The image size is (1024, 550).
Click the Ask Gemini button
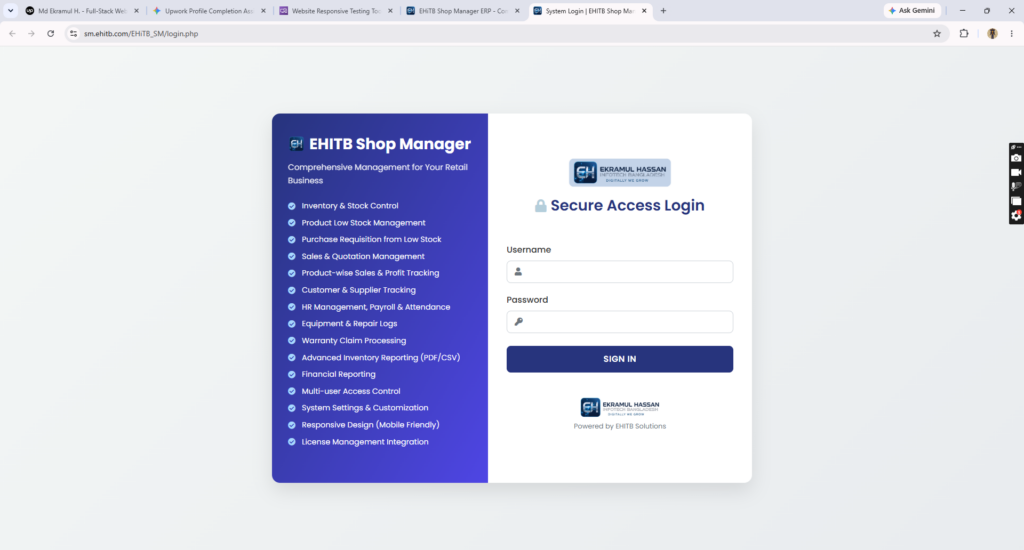tap(912, 10)
